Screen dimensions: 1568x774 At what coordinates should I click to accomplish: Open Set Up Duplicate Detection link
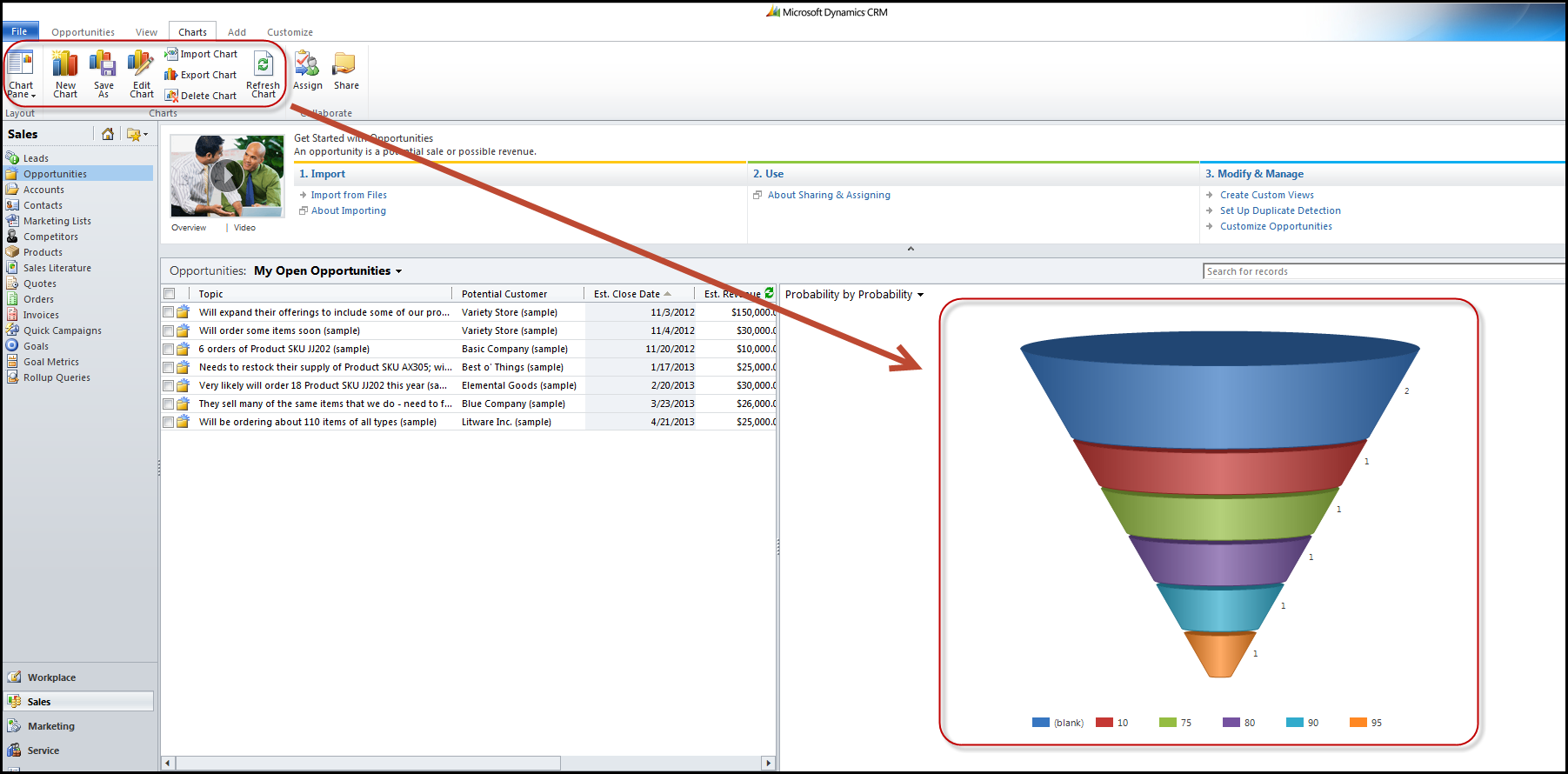point(1280,210)
